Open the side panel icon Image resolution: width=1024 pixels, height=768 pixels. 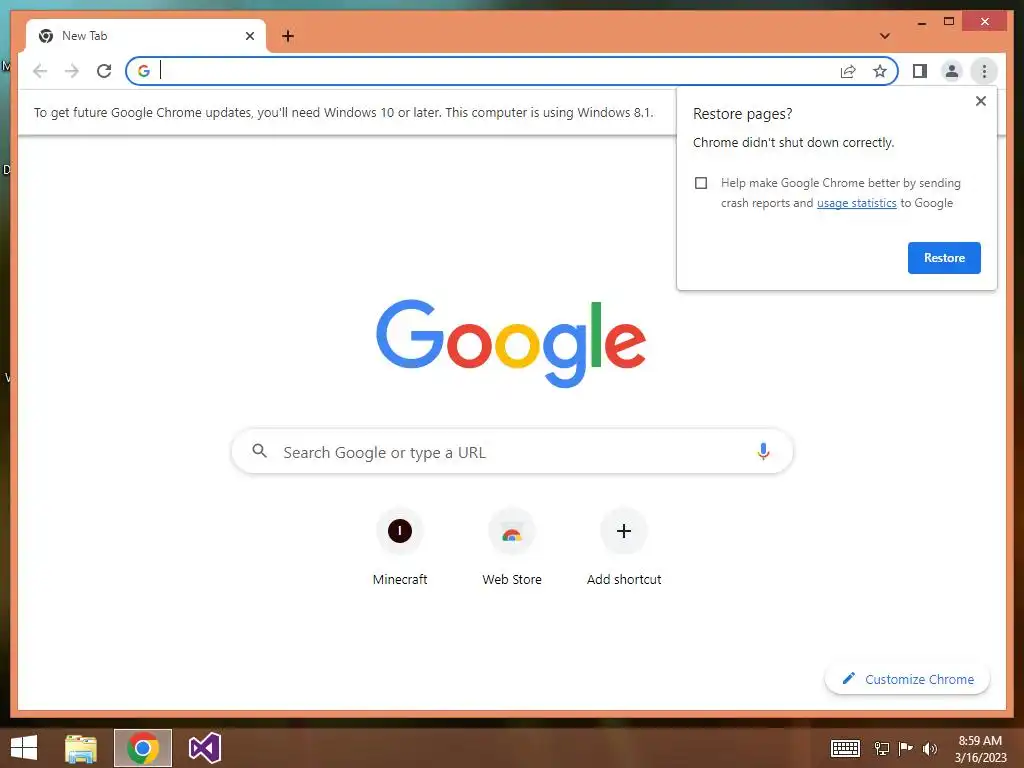tap(920, 71)
